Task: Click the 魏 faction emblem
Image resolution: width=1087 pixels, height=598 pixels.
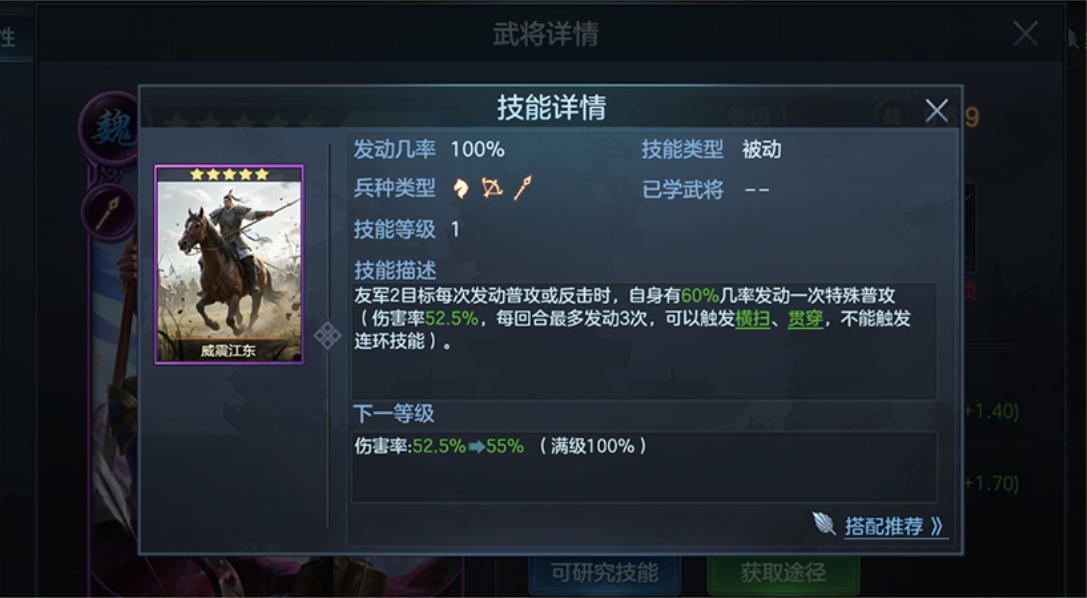Action: click(110, 128)
